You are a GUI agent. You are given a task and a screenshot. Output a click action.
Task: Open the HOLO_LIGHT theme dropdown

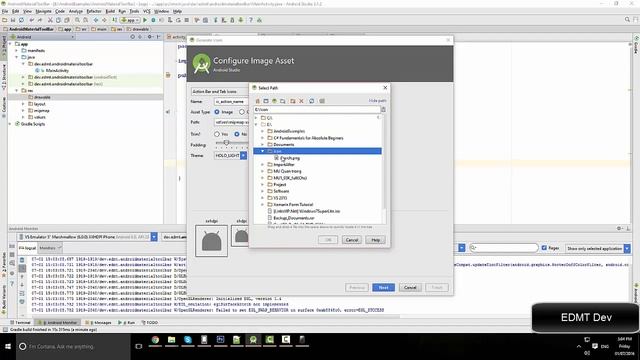(243, 156)
